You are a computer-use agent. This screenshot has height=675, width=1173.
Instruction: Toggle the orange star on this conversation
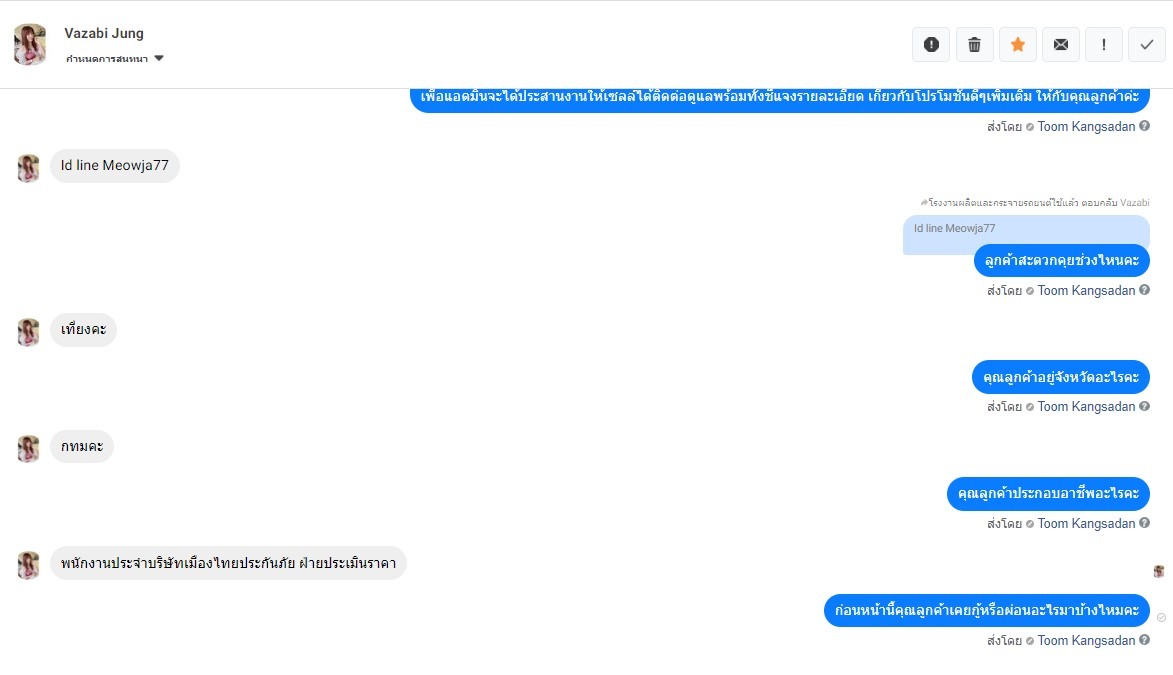point(1017,45)
